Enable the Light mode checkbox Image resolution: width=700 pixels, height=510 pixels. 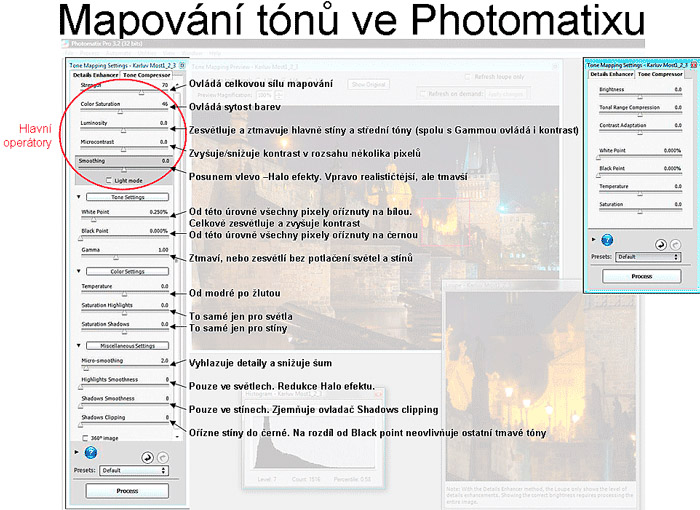109,179
